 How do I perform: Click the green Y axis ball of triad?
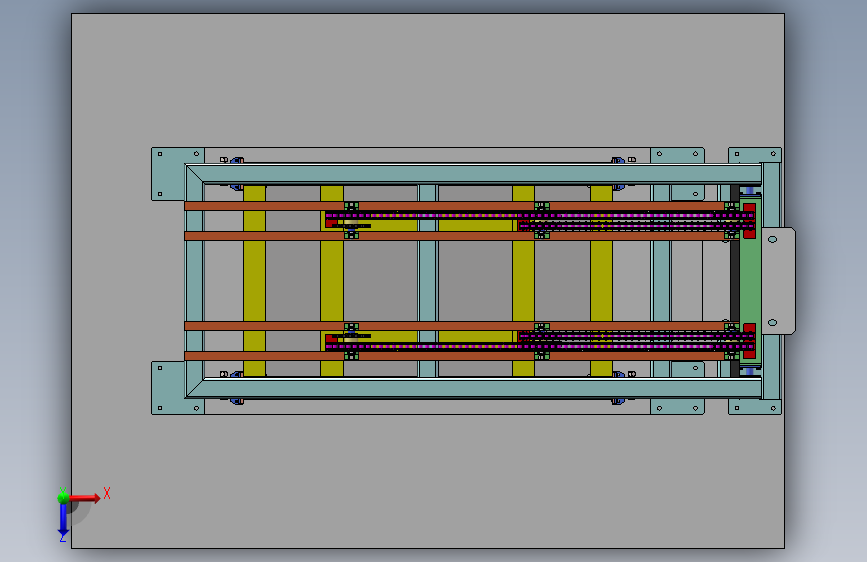click(64, 497)
